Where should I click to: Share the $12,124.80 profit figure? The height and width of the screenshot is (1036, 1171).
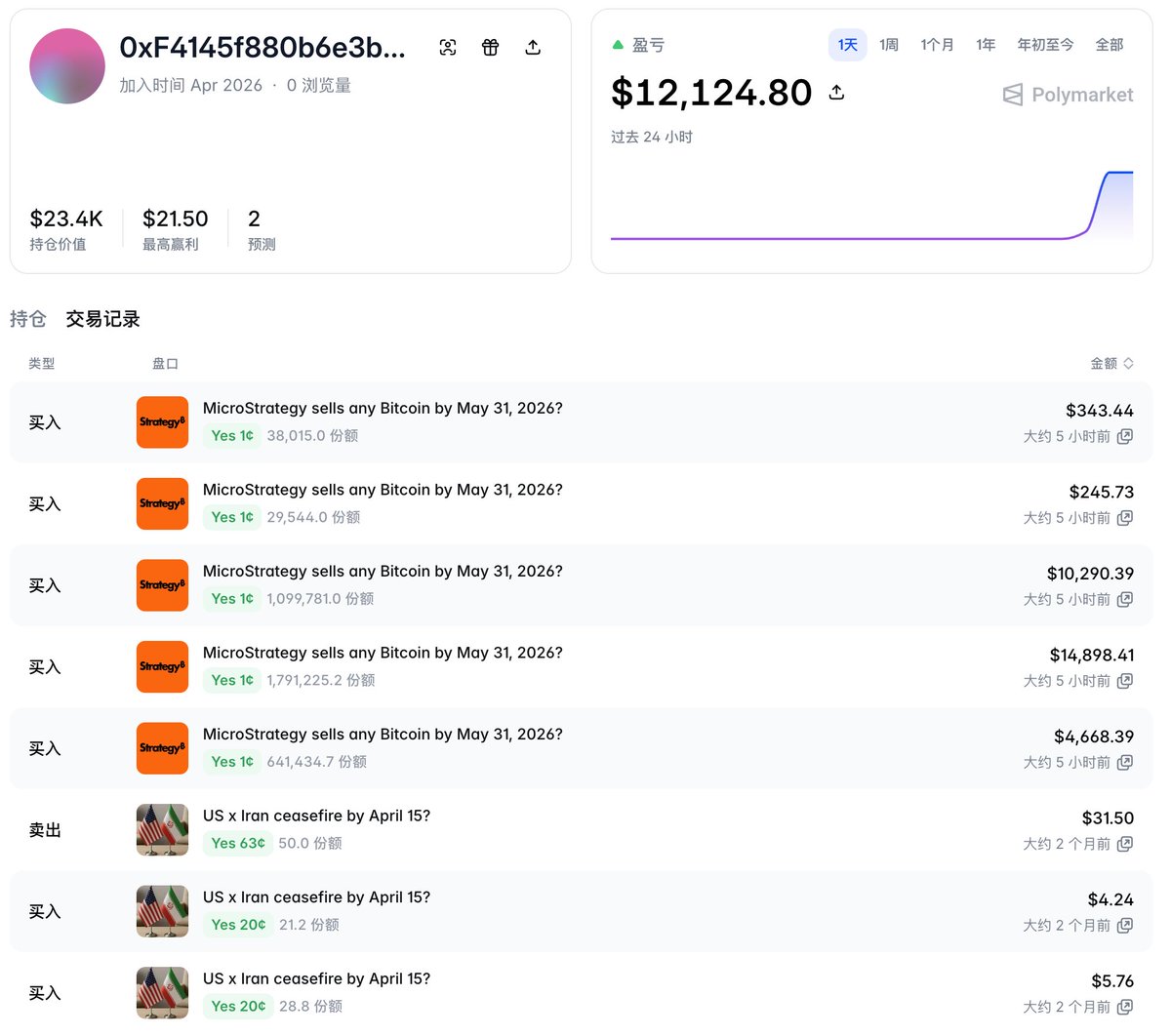[836, 93]
